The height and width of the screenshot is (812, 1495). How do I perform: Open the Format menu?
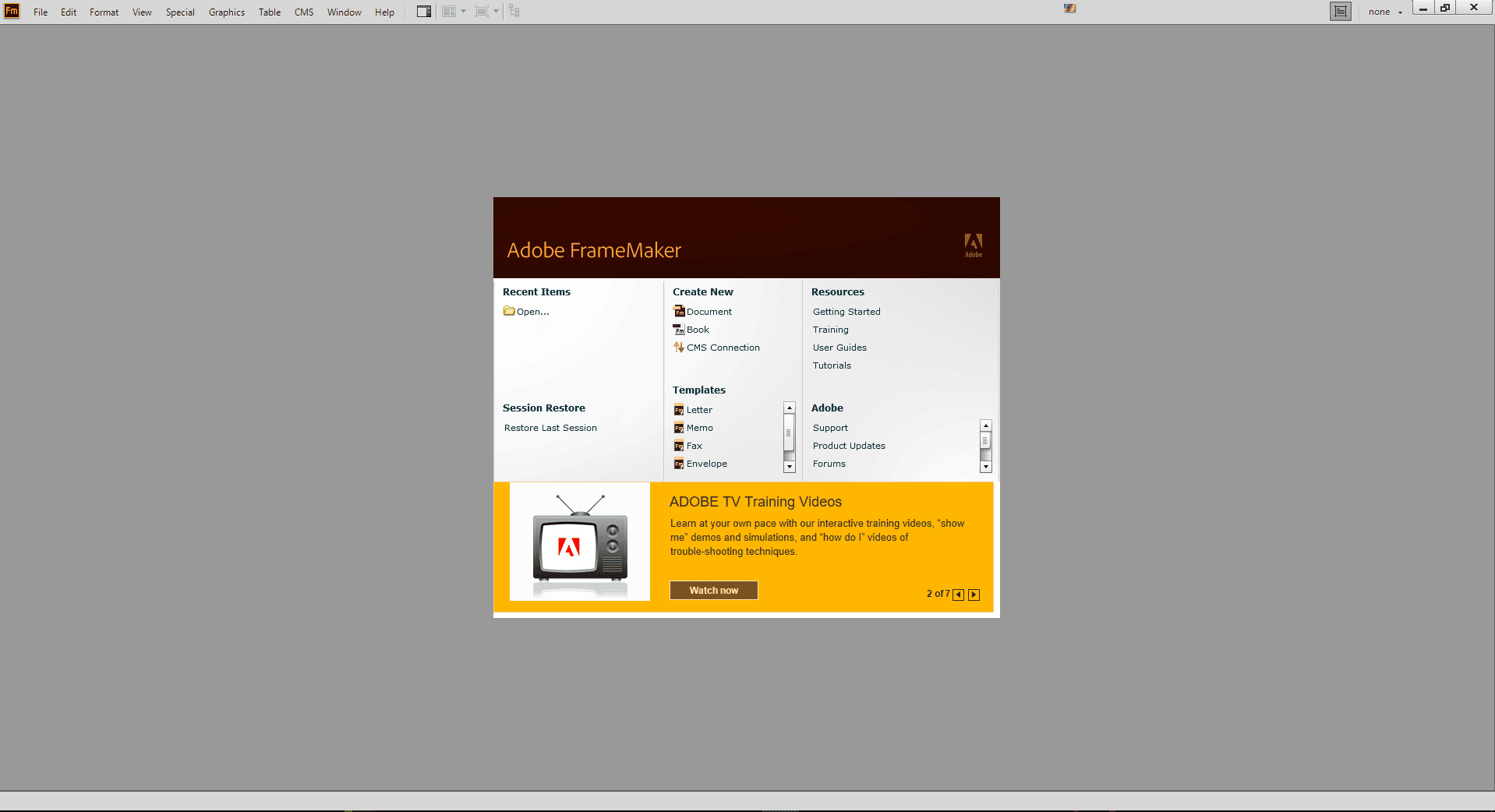point(104,12)
